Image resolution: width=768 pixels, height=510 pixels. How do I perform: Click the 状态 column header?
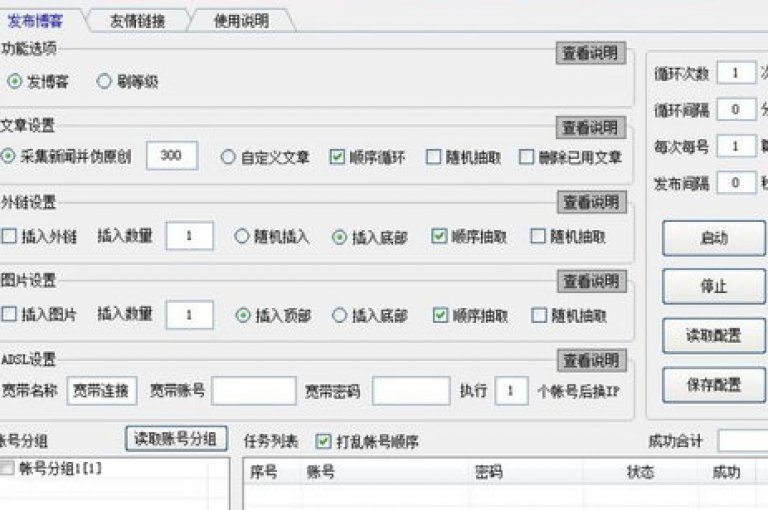point(640,472)
